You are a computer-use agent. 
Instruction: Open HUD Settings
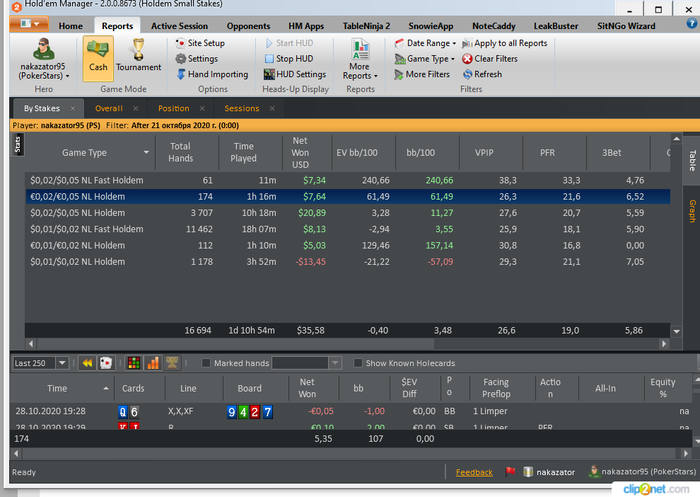click(x=295, y=74)
